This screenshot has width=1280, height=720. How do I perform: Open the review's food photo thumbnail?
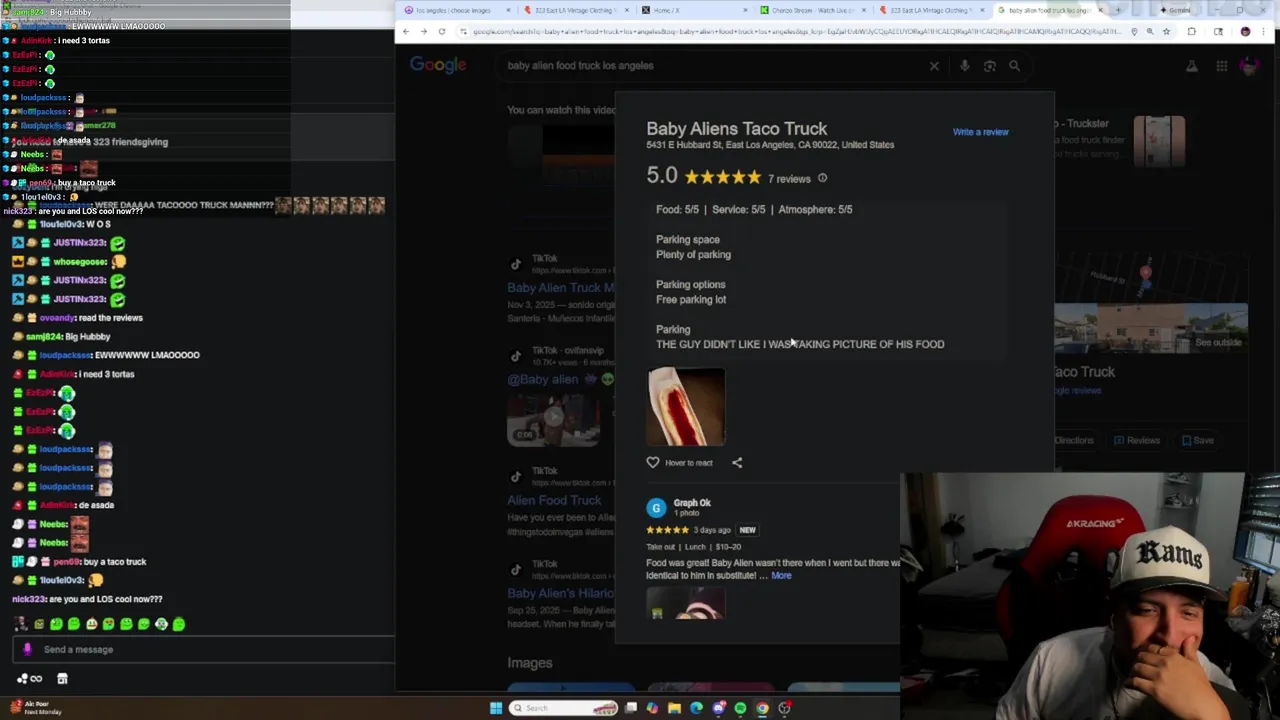coord(686,406)
